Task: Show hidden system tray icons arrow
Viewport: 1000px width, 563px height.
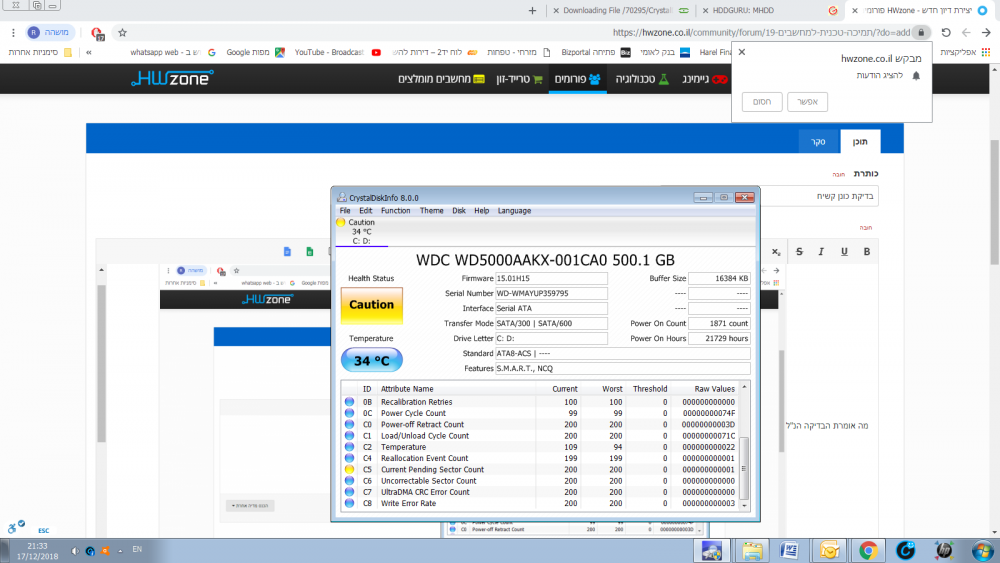Action: coord(120,551)
